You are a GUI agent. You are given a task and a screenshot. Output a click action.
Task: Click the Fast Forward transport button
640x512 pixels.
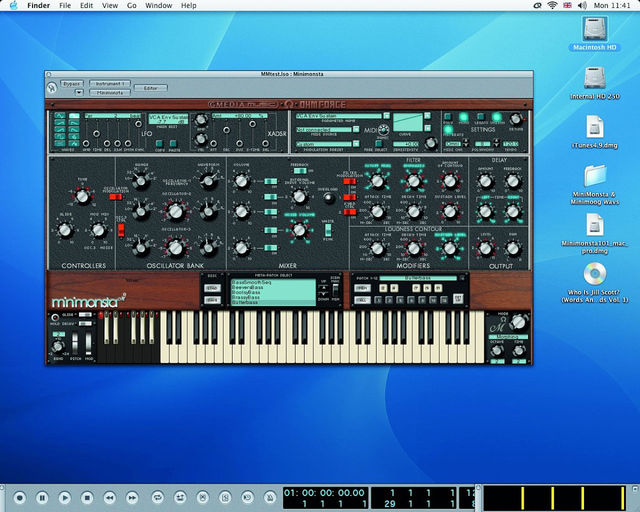132,498
